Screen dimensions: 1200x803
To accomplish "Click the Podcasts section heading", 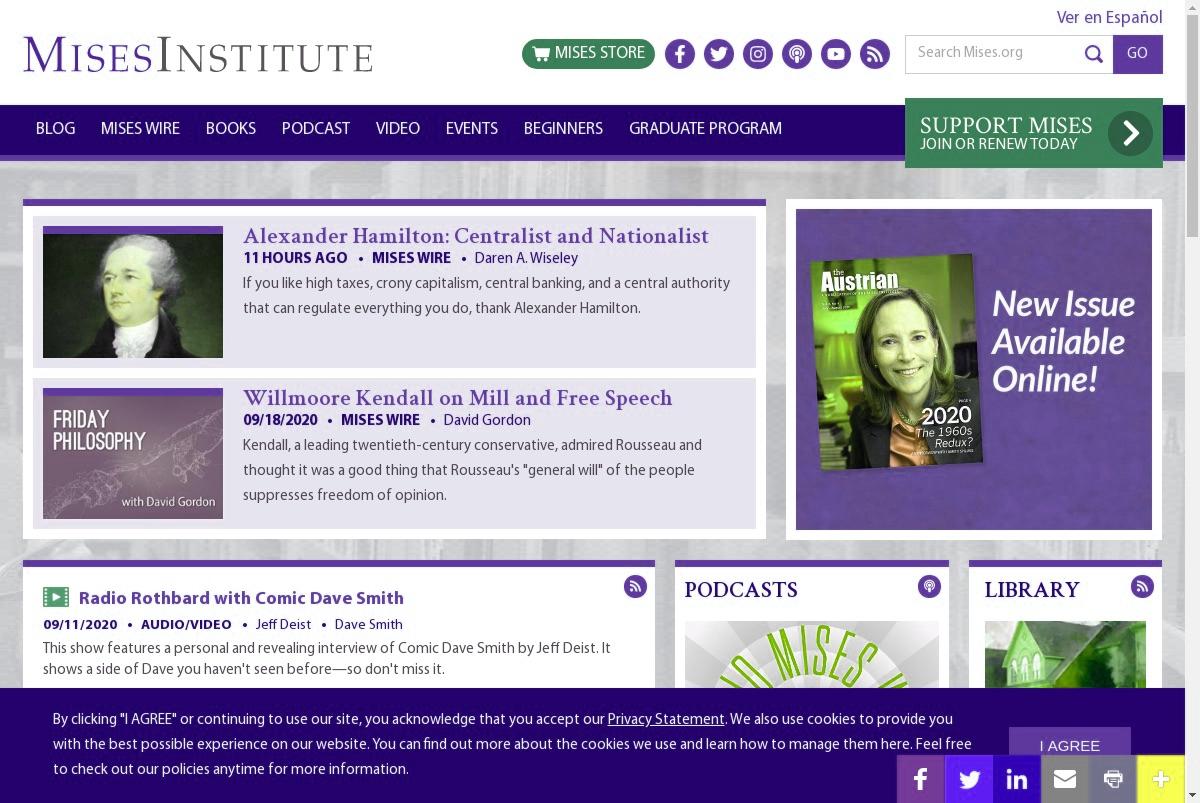I will [x=741, y=590].
